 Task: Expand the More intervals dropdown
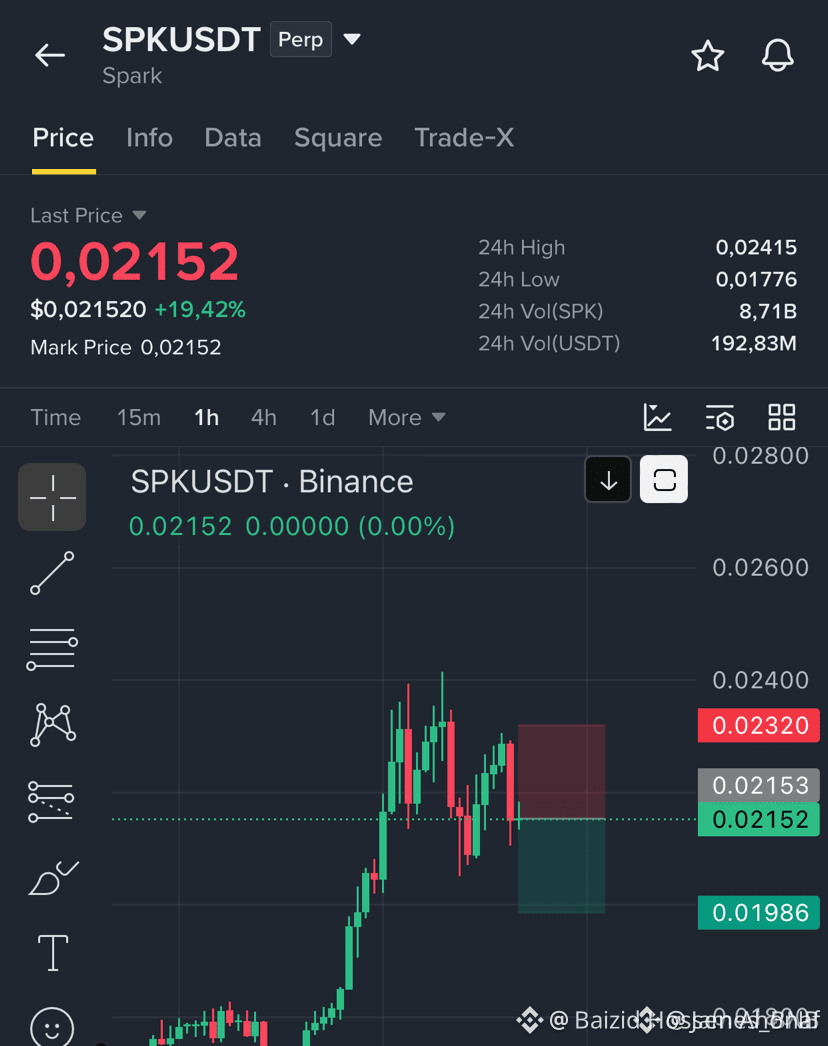click(406, 418)
